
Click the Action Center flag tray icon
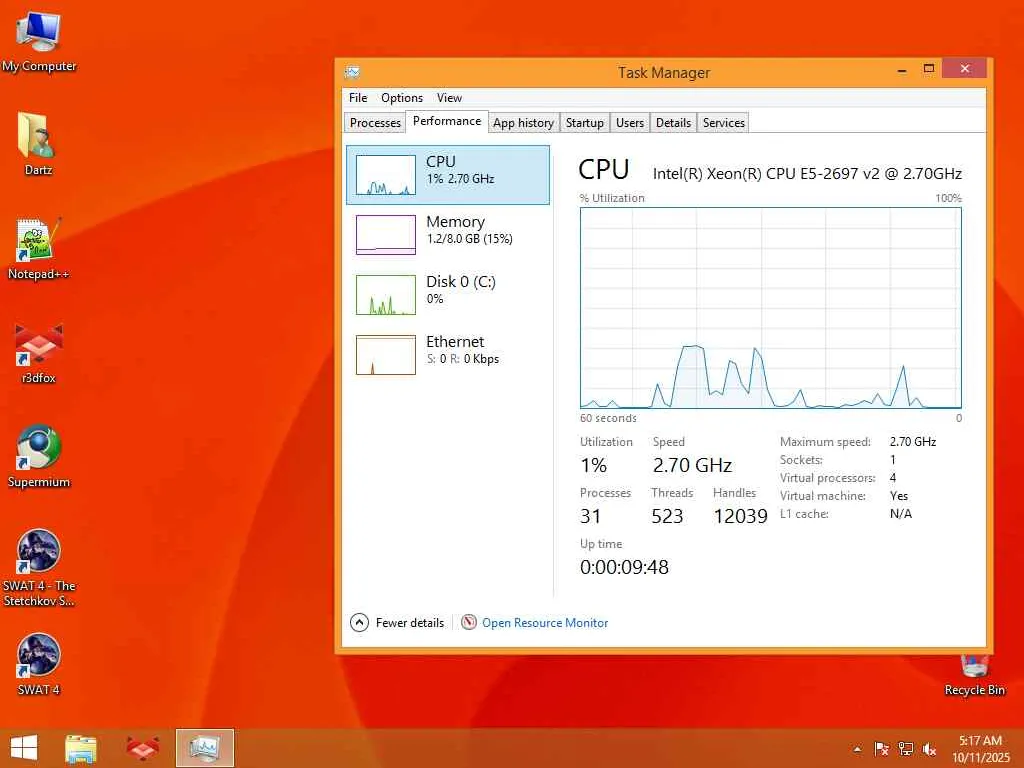click(x=881, y=749)
